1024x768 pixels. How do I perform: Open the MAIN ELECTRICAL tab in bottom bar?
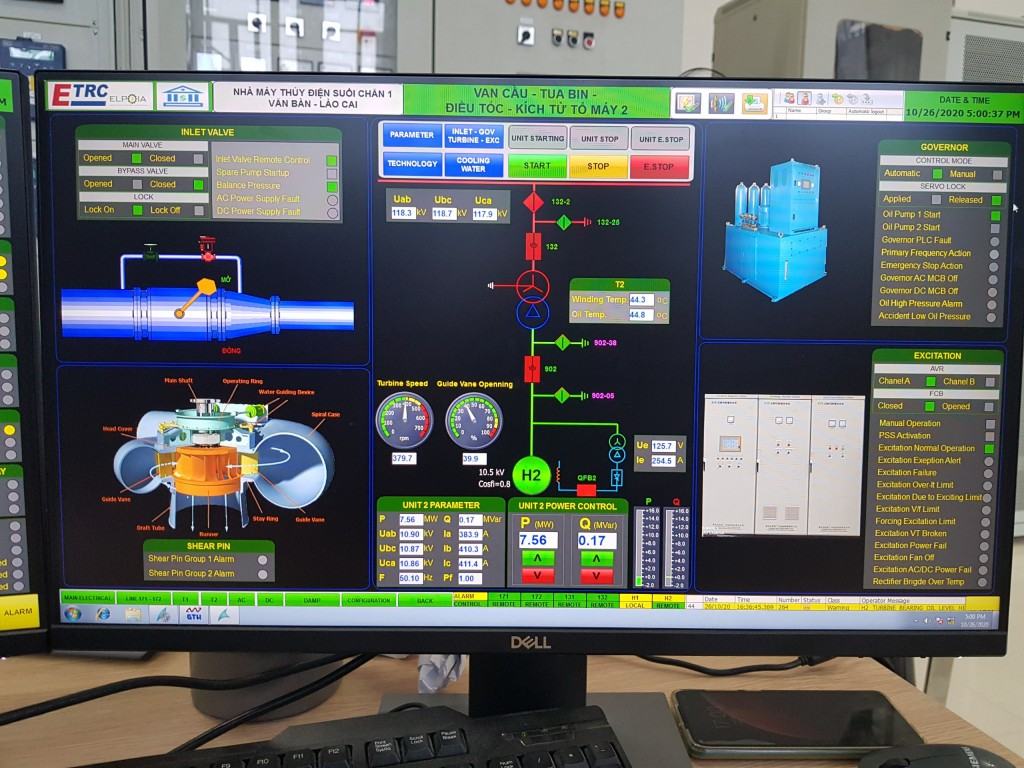(x=87, y=598)
